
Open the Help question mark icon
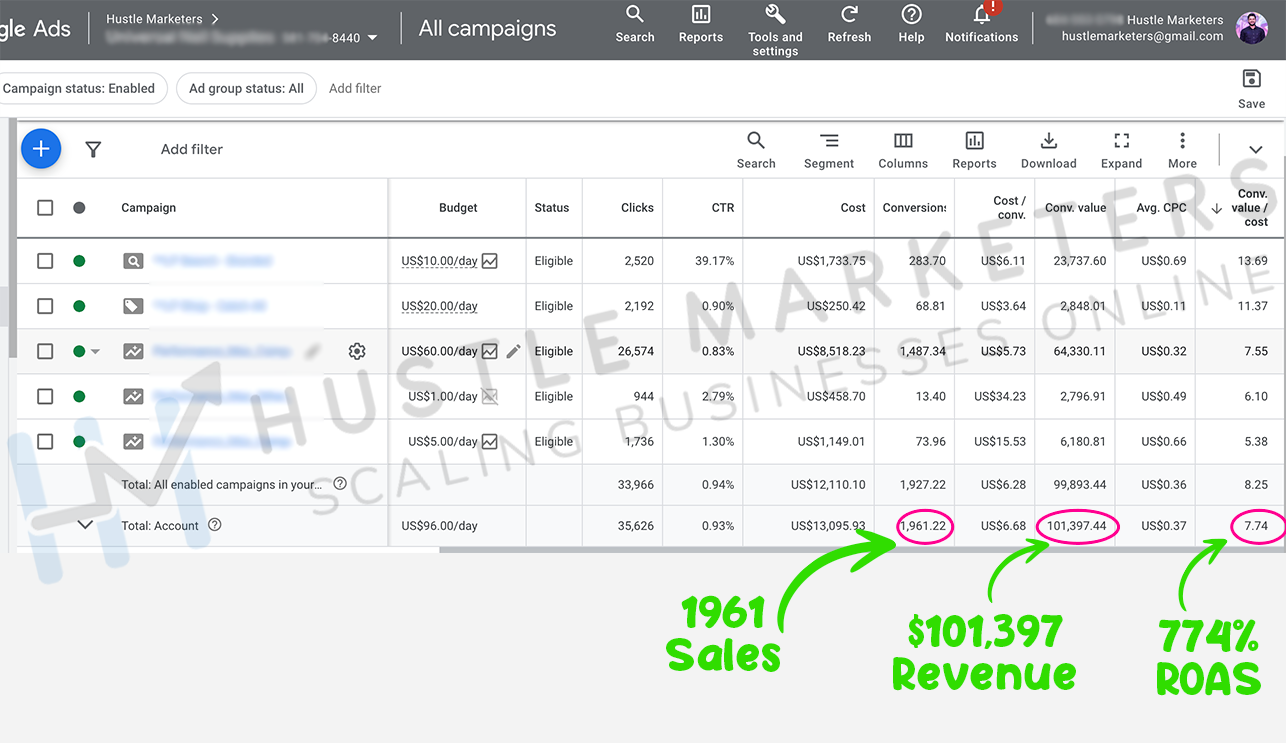911,15
